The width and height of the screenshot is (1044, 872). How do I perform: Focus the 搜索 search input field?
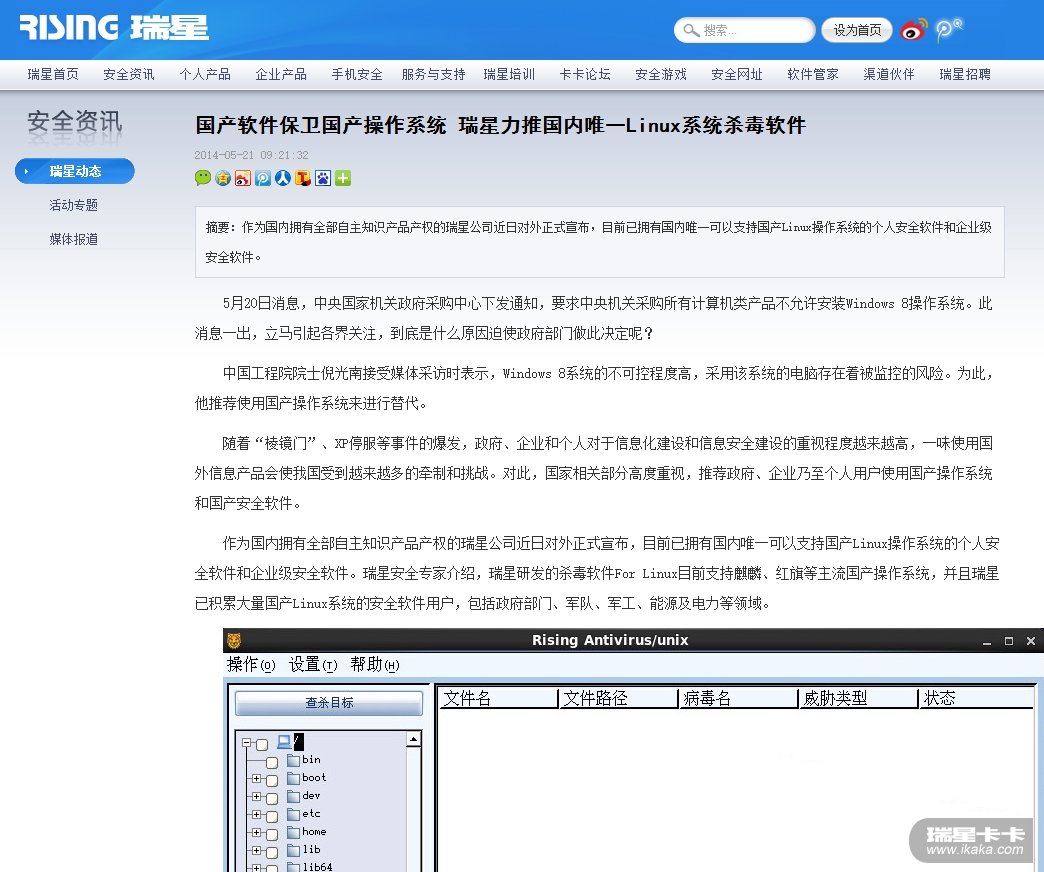(744, 30)
